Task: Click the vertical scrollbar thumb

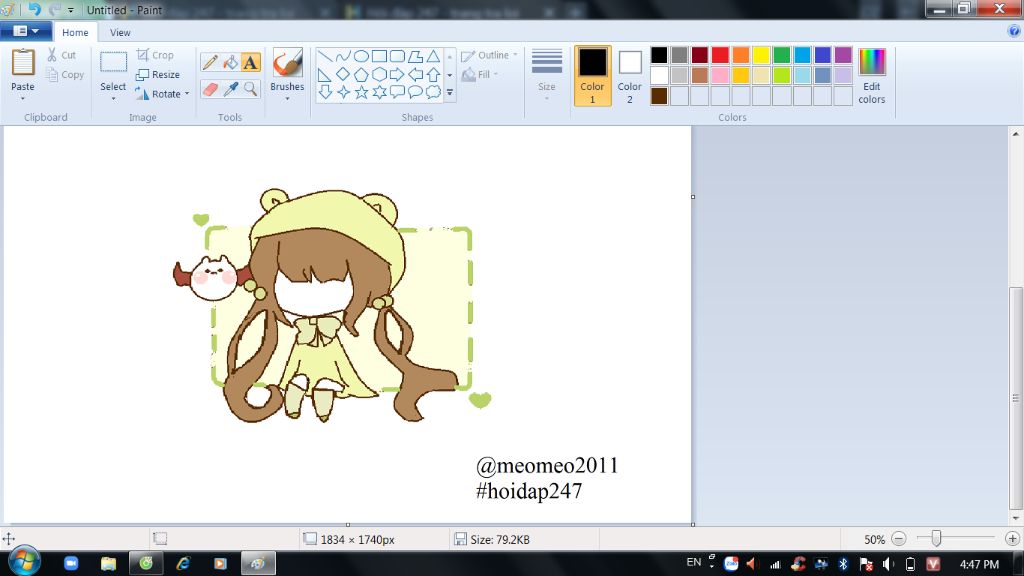Action: pos(1016,398)
